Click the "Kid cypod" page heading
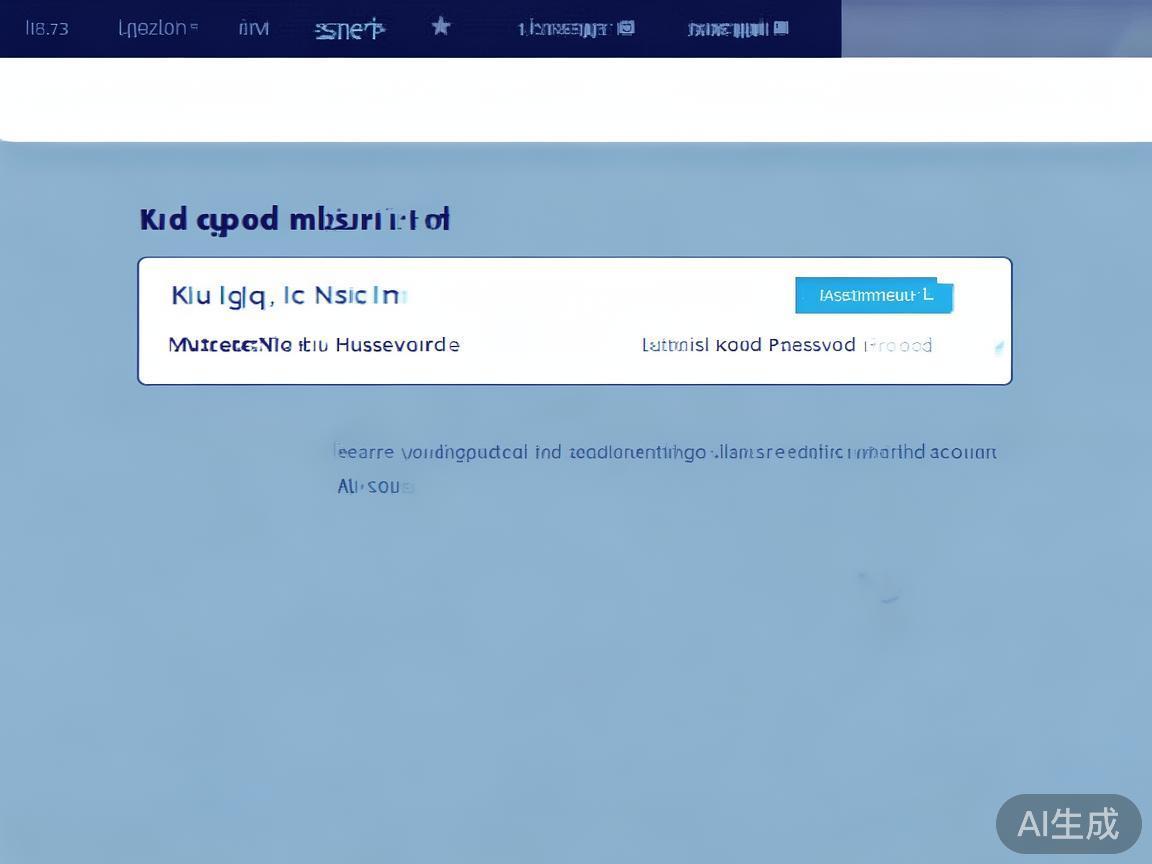The width and height of the screenshot is (1152, 864). [x=295, y=218]
